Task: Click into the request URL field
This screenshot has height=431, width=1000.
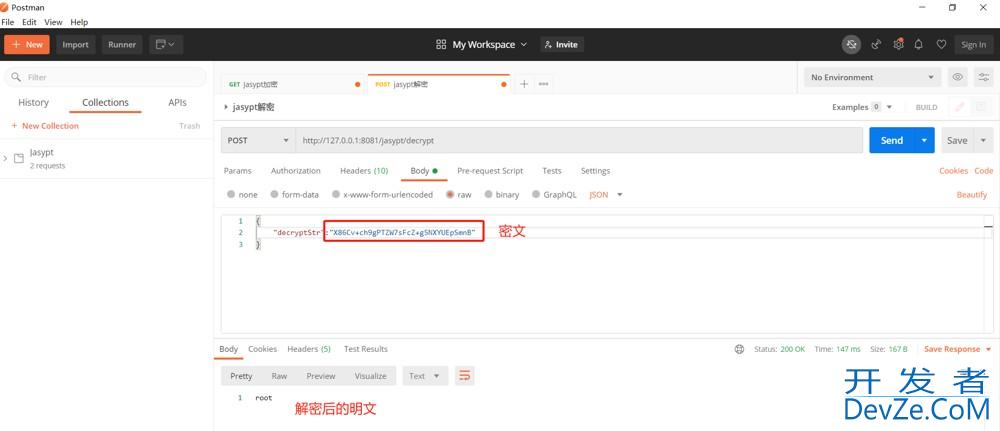Action: point(579,140)
